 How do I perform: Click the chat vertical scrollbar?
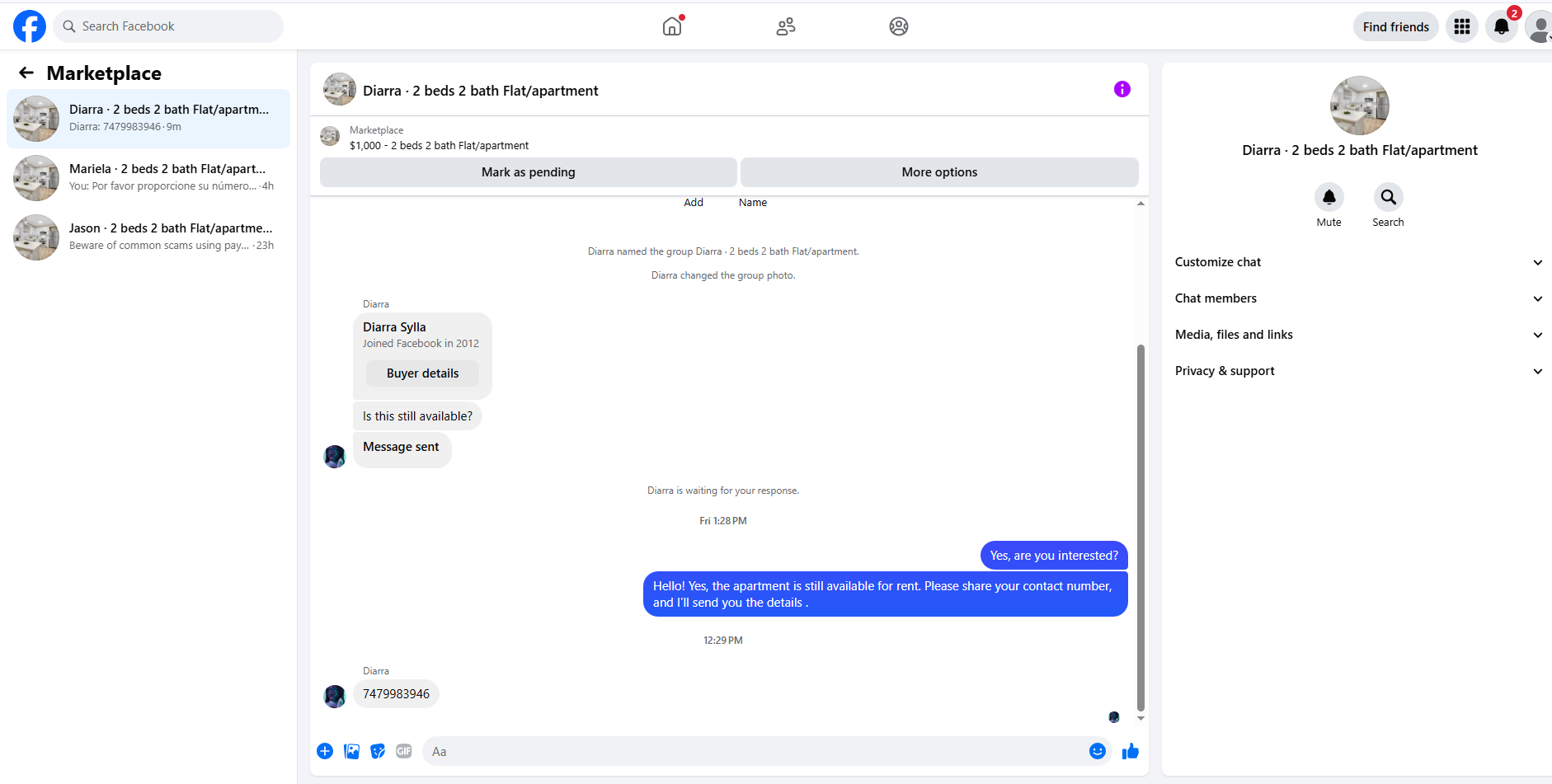click(x=1140, y=528)
